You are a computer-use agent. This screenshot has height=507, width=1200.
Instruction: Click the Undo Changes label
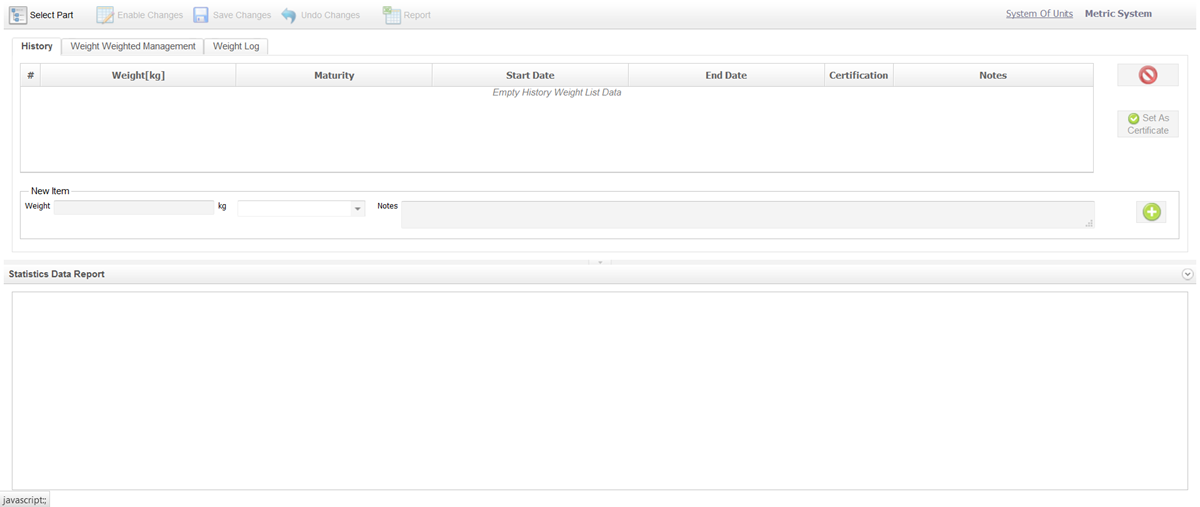coord(330,15)
